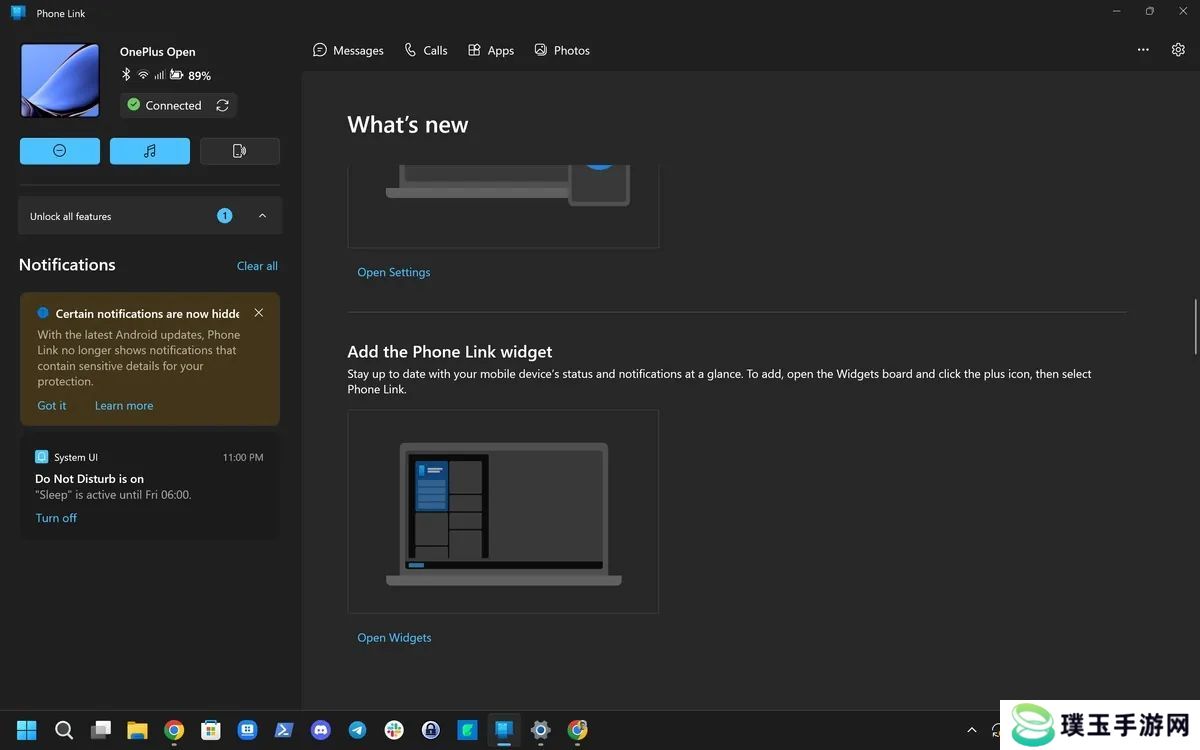Image resolution: width=1200 pixels, height=750 pixels.
Task: Toggle the audio player music-note button
Action: pyautogui.click(x=150, y=151)
